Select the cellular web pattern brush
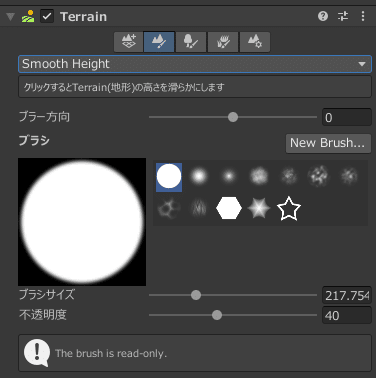376x378 pixels. (x=169, y=208)
